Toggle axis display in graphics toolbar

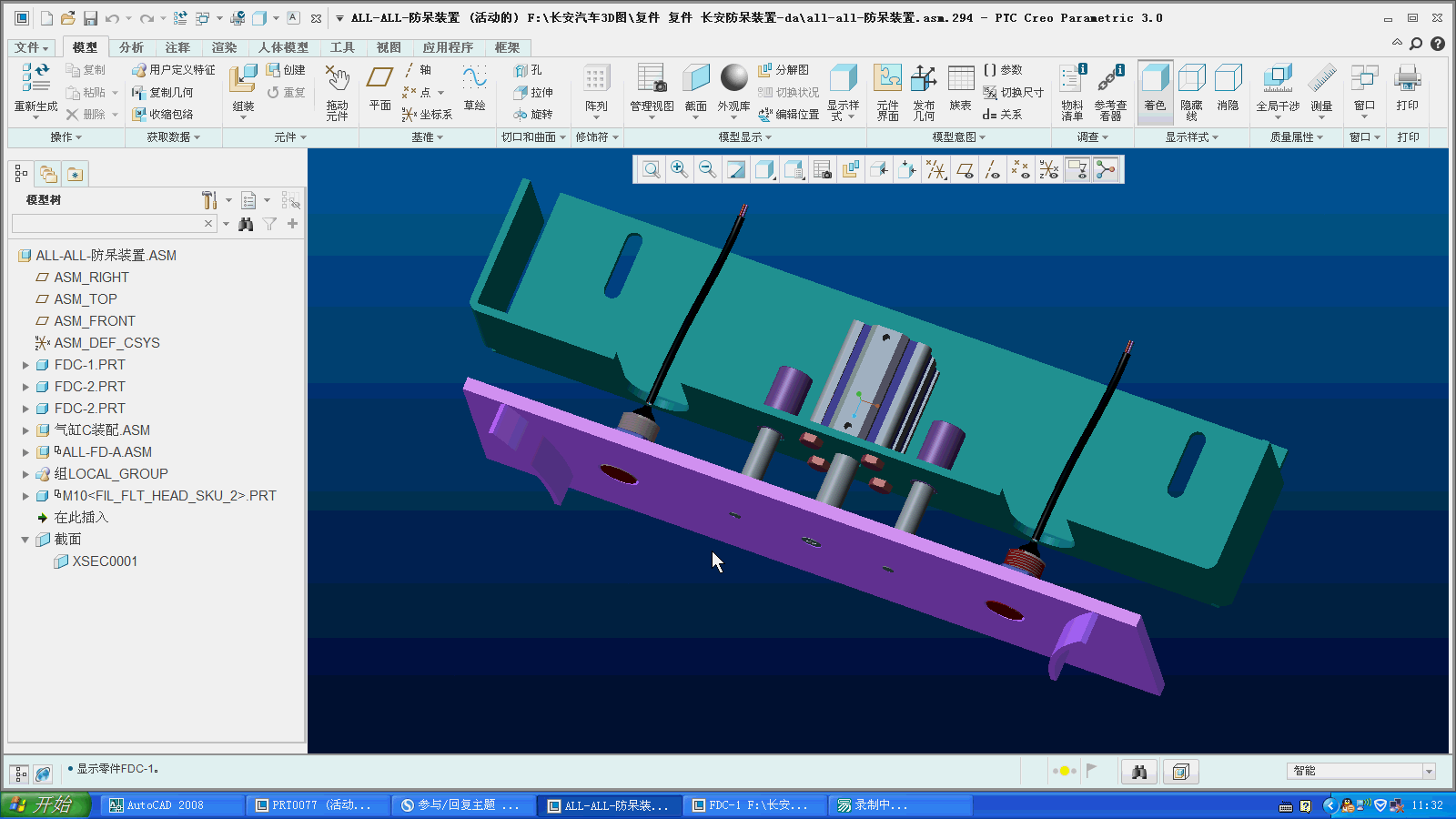(993, 169)
